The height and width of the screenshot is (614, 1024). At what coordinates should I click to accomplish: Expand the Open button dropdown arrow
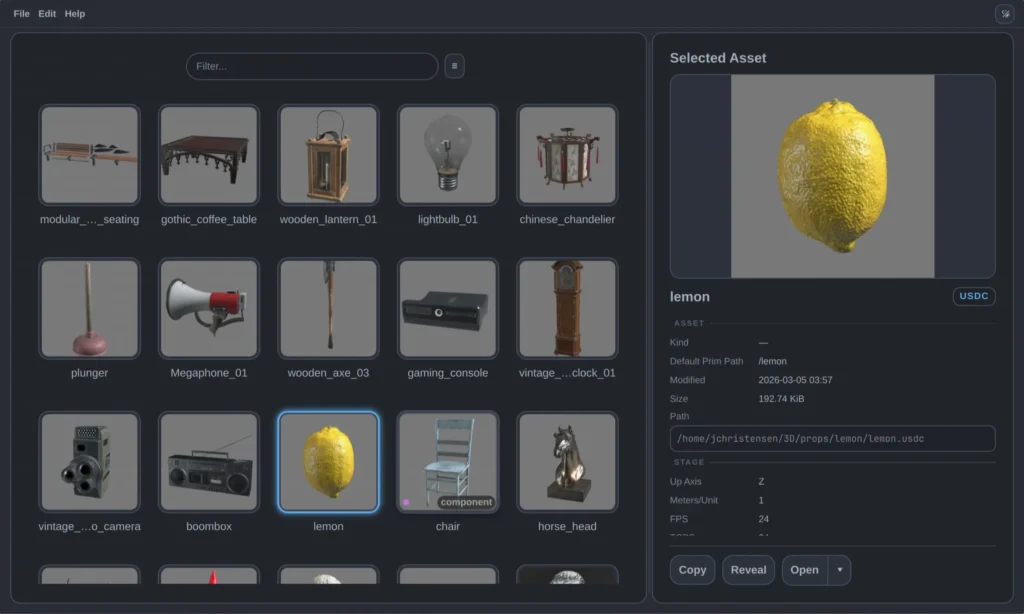840,570
